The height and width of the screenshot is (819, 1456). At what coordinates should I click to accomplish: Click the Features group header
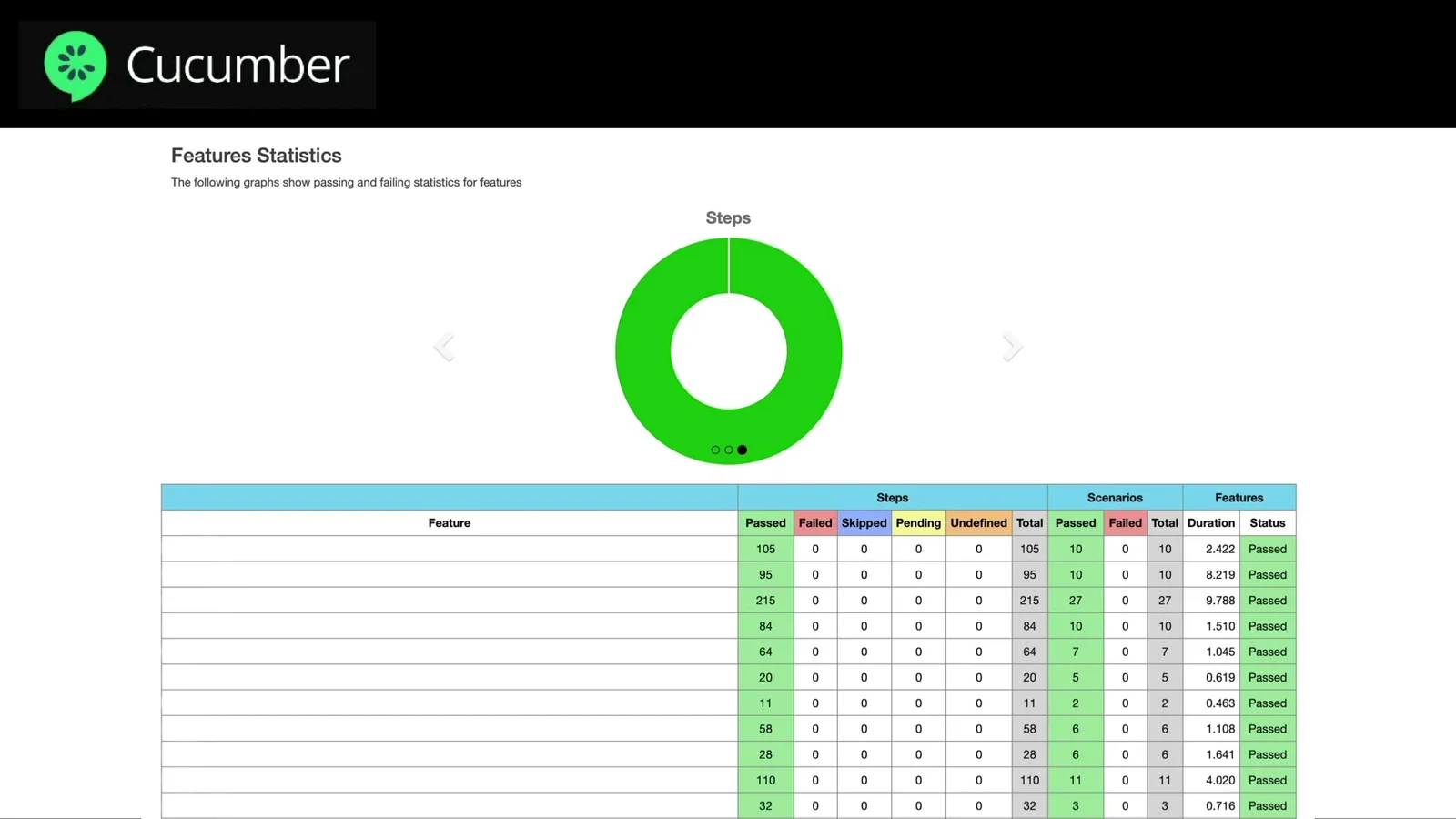coord(1239,498)
